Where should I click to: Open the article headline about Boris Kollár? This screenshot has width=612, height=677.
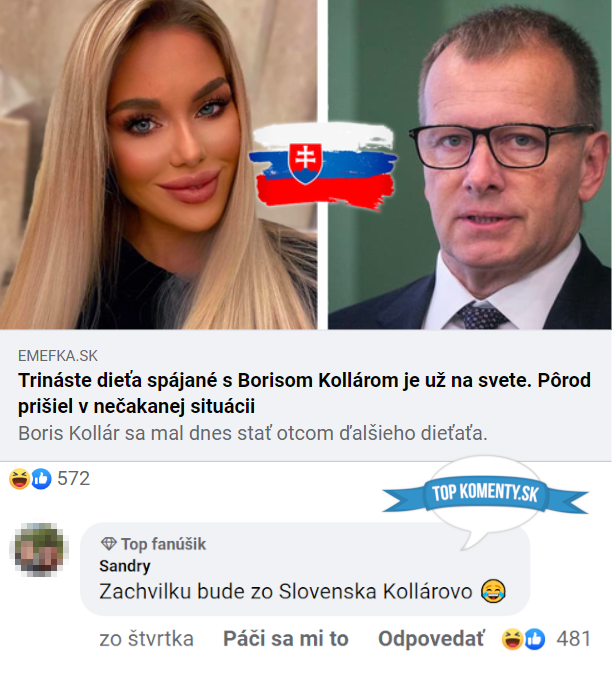(x=304, y=393)
